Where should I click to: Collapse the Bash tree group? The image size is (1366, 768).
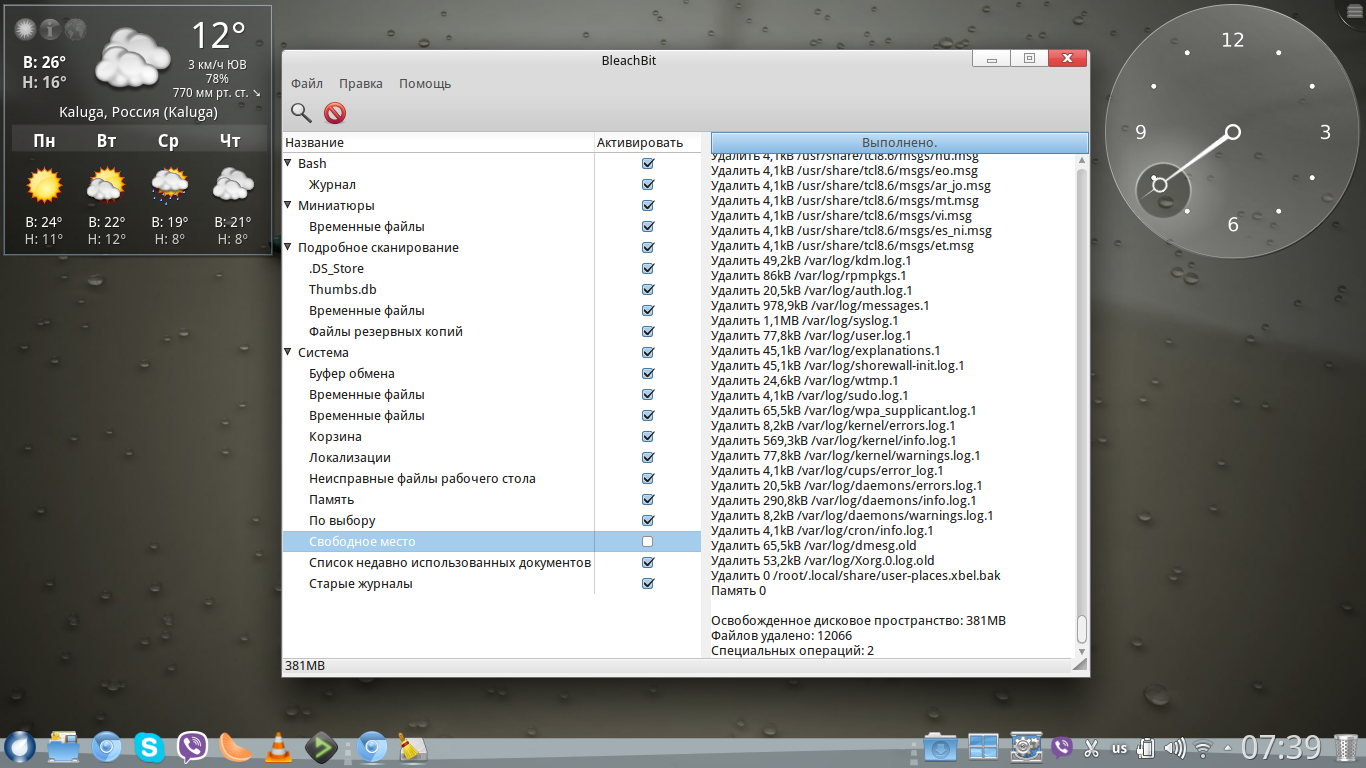[289, 163]
